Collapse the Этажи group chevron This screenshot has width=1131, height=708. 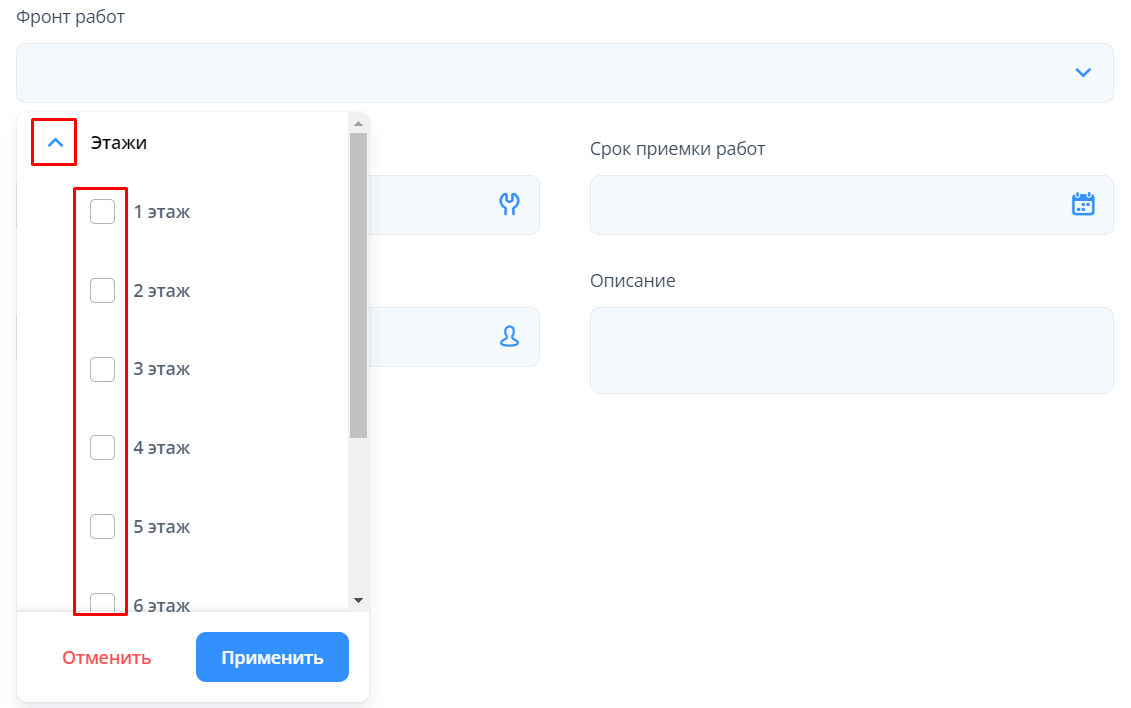click(55, 143)
